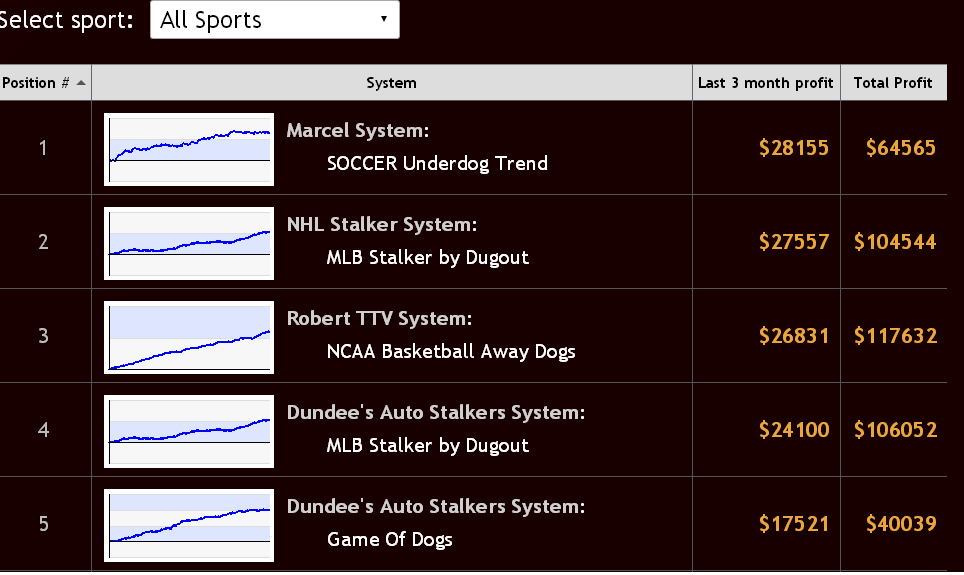Click the dropdown arrow beside All Sports

pyautogui.click(x=384, y=19)
